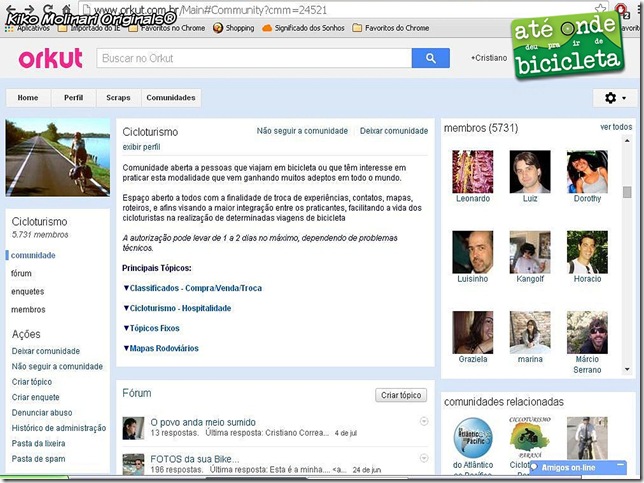Click the members list scroll-up arrow
Viewport: 644px width, 483px height.
point(627,141)
